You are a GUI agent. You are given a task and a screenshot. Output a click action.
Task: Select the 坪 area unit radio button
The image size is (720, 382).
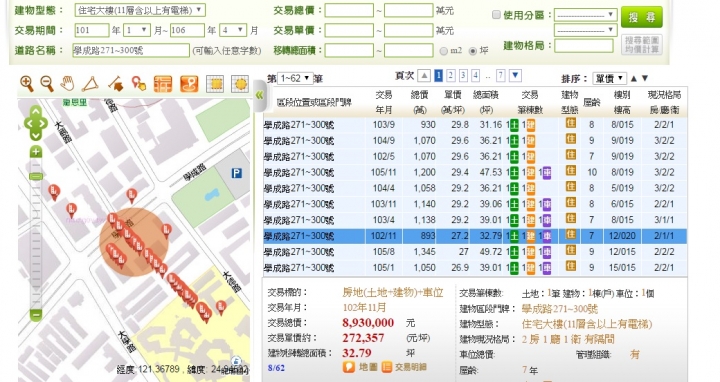472,51
